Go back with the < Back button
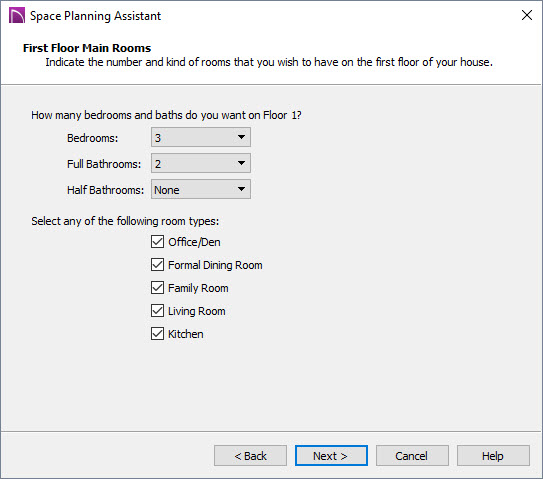Viewport: 543px width, 479px height. tap(250, 456)
